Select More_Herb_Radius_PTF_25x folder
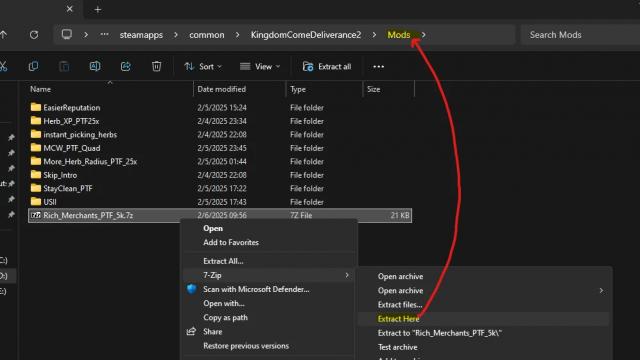The width and height of the screenshot is (640, 360). [x=90, y=162]
